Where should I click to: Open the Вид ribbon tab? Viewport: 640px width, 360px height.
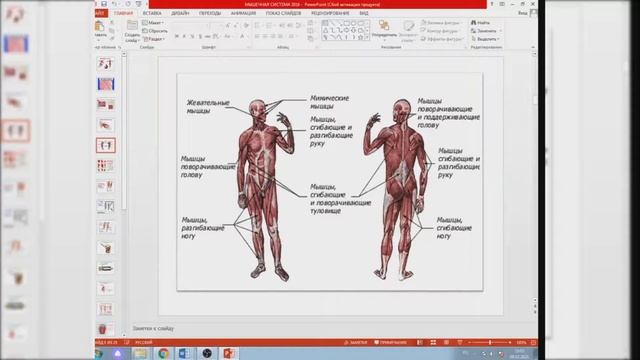tap(364, 13)
